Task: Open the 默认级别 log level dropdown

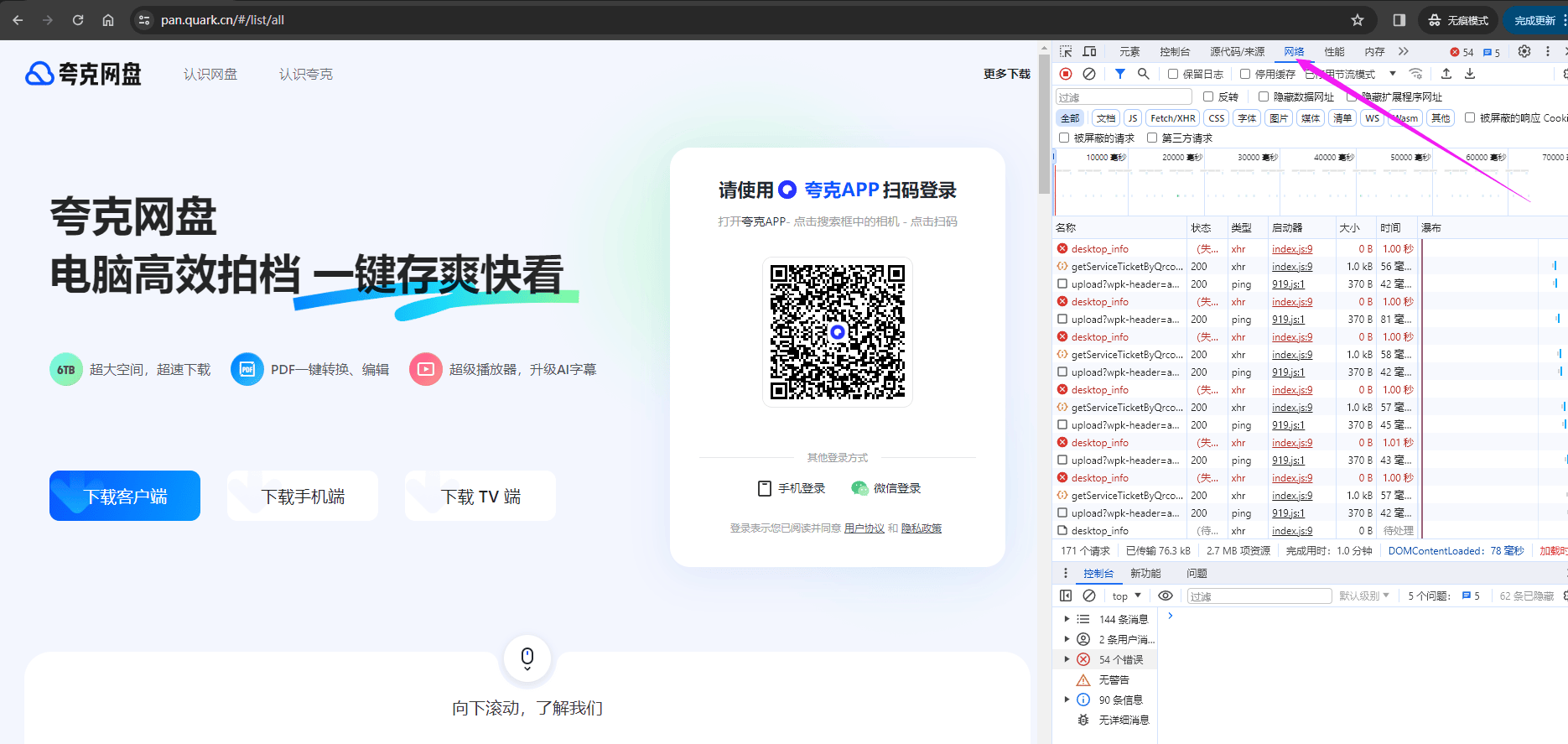Action: tap(1363, 596)
